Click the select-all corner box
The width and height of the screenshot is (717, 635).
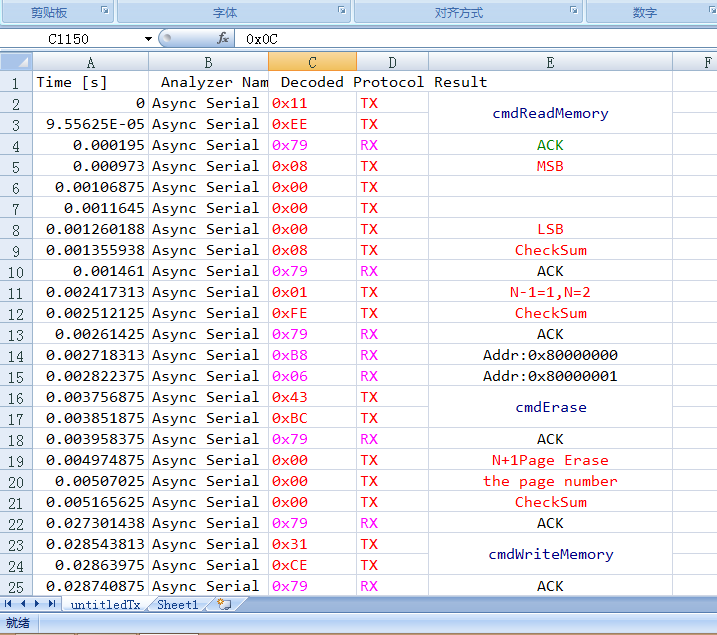coord(16,62)
